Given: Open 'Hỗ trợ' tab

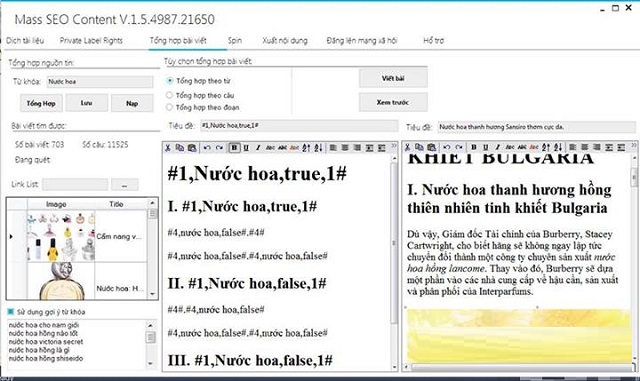Looking at the screenshot, I should tap(433, 40).
